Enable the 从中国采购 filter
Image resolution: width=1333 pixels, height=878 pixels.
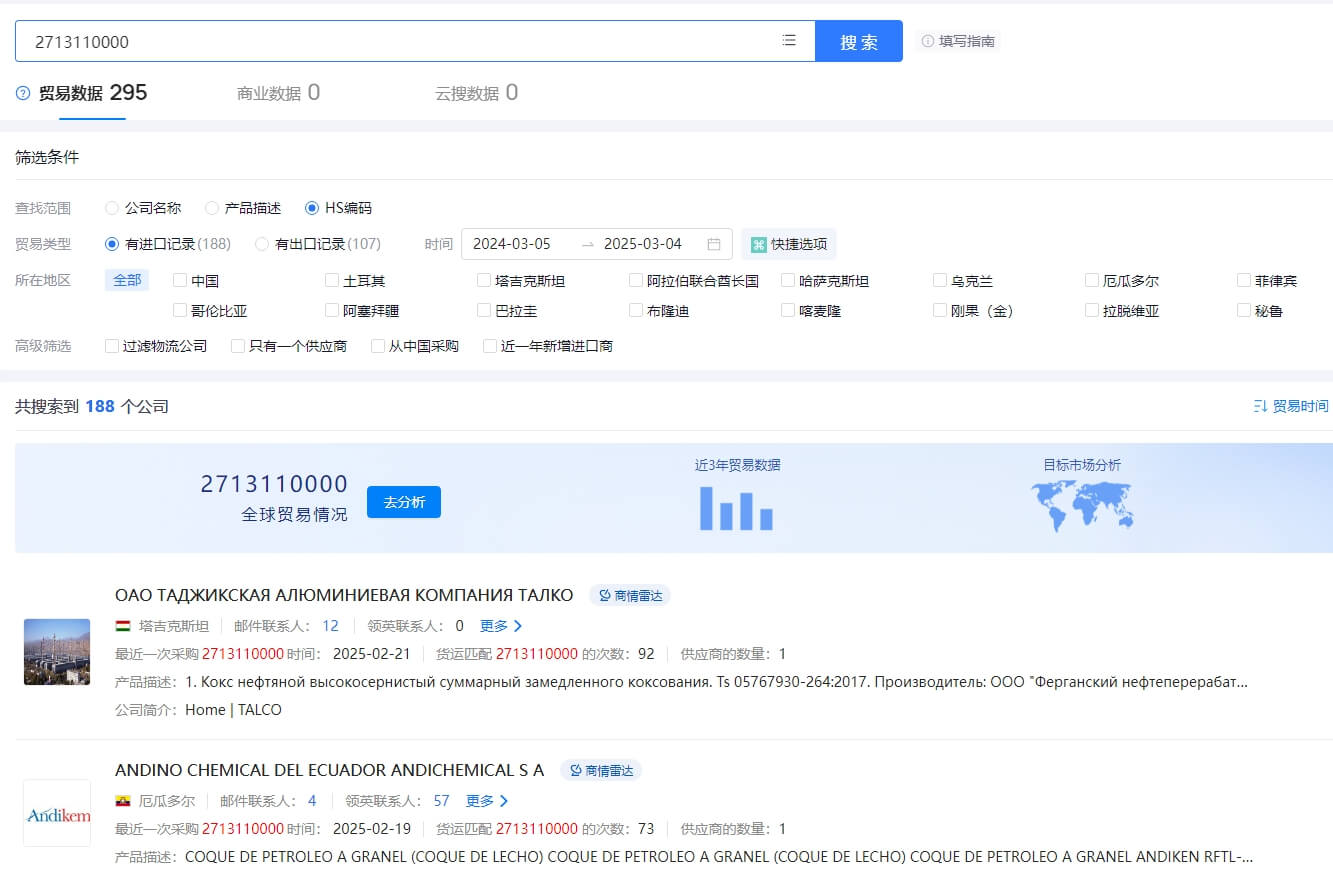coord(378,346)
